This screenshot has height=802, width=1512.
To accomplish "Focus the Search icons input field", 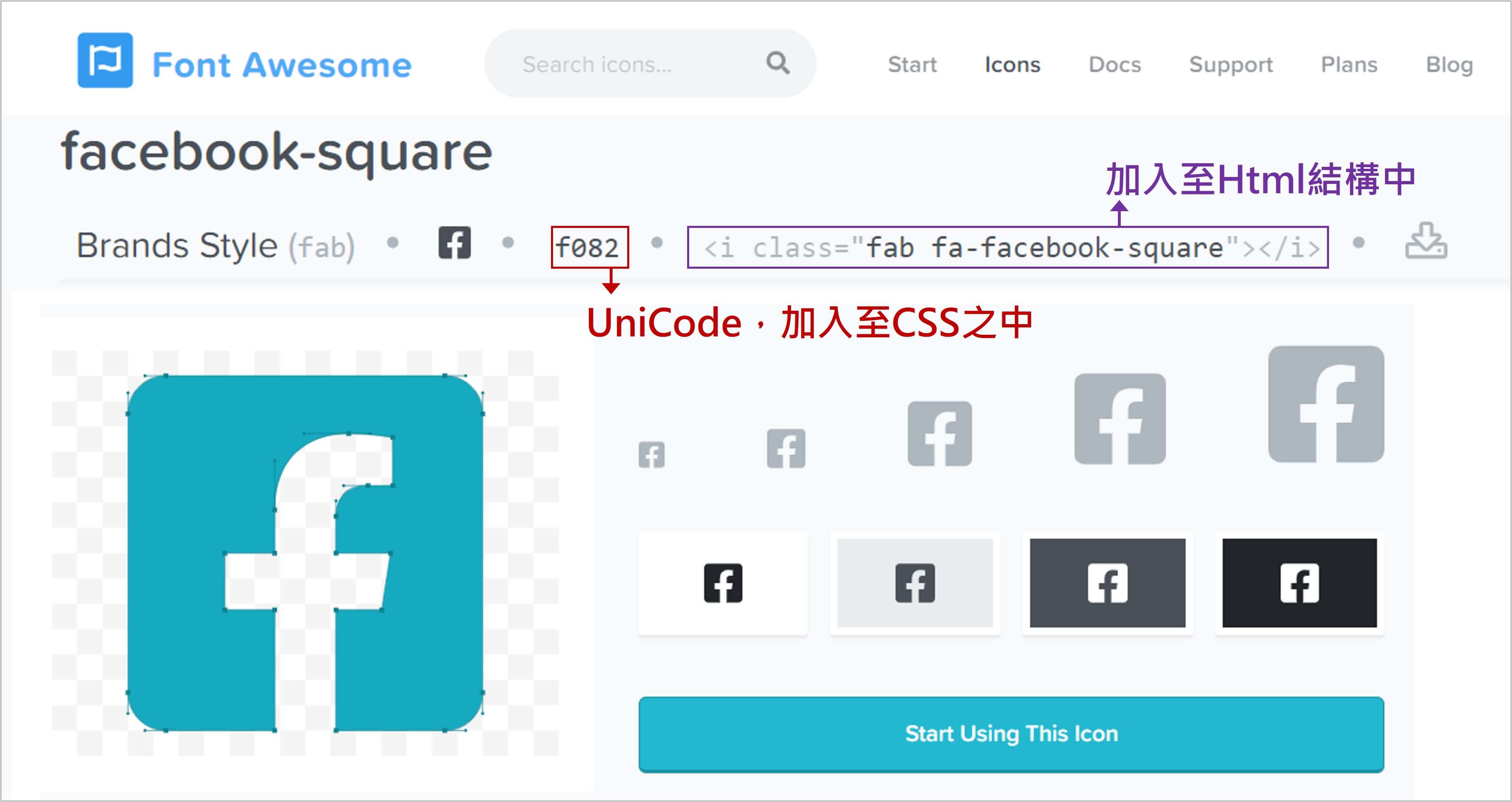I will click(650, 64).
